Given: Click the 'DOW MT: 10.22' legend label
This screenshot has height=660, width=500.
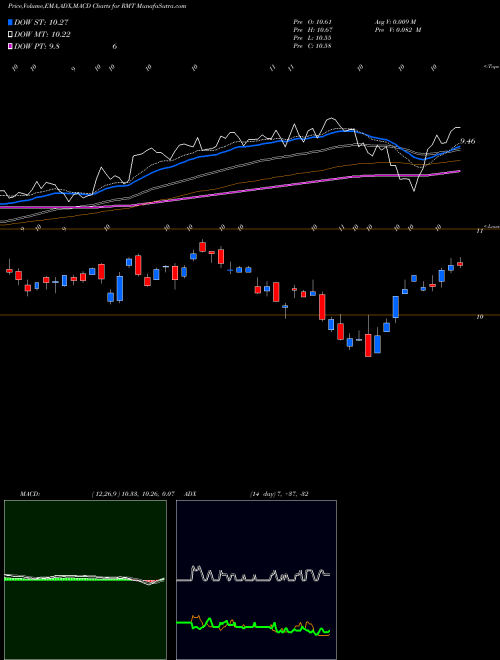Looking at the screenshot, I should pos(43,35).
